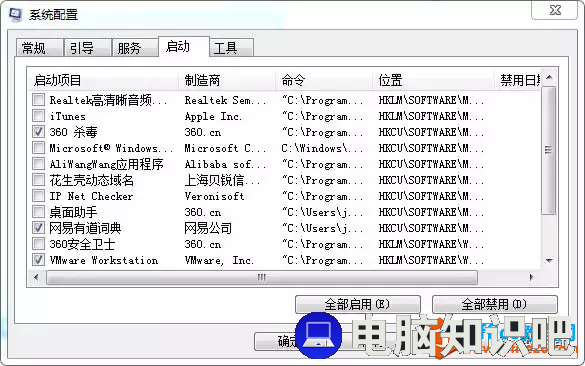Select the 引导 tab
Screen dimensions: 585x366
[87, 48]
